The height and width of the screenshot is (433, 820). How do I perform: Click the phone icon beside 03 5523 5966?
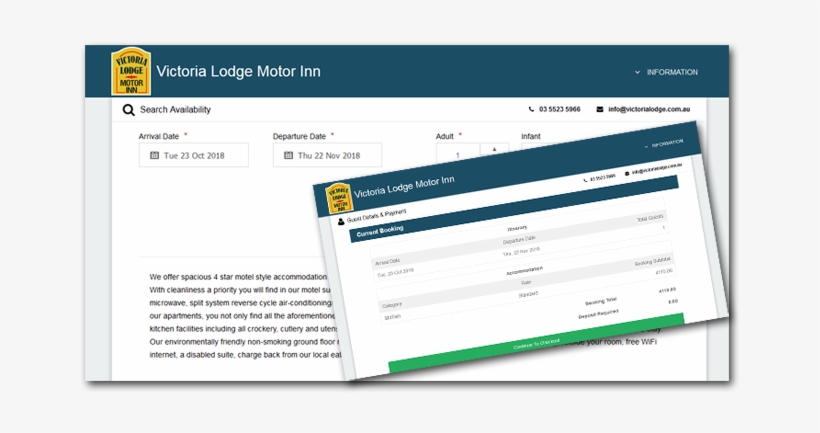tap(531, 109)
